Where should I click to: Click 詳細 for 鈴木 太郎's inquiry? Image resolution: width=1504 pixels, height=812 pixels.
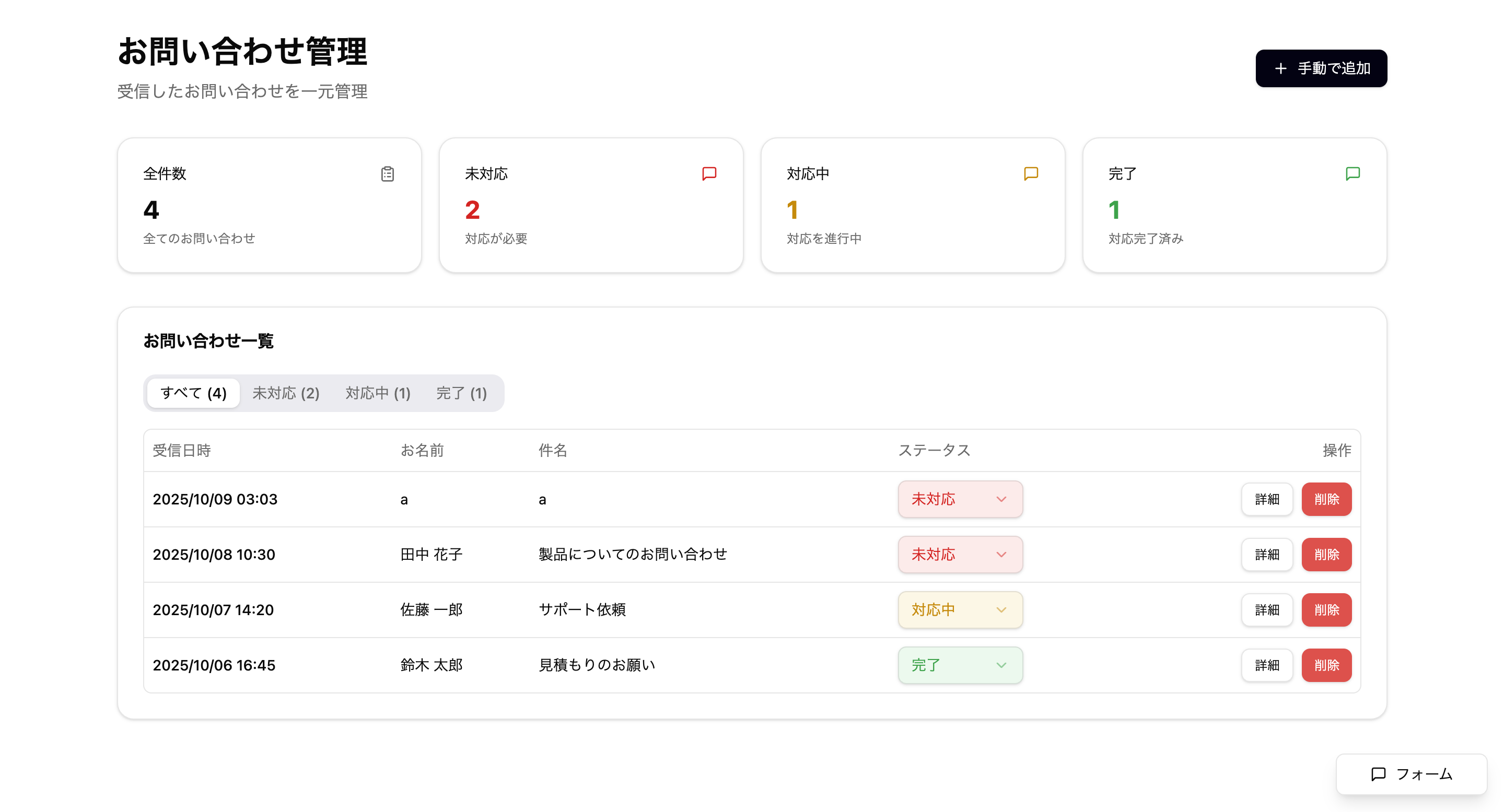tap(1266, 665)
